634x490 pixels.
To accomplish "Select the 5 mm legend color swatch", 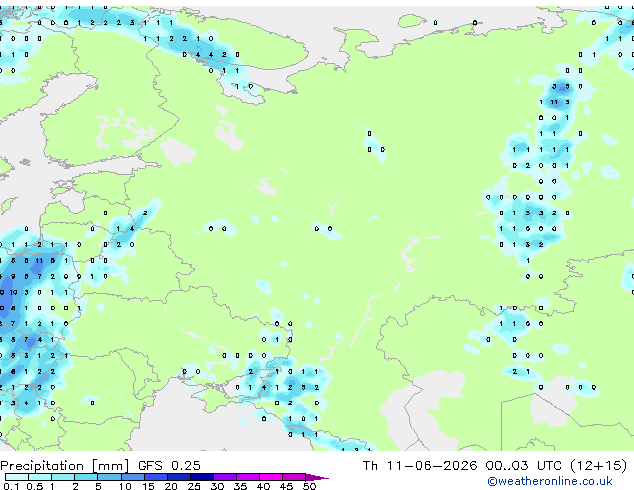I will [109, 477].
